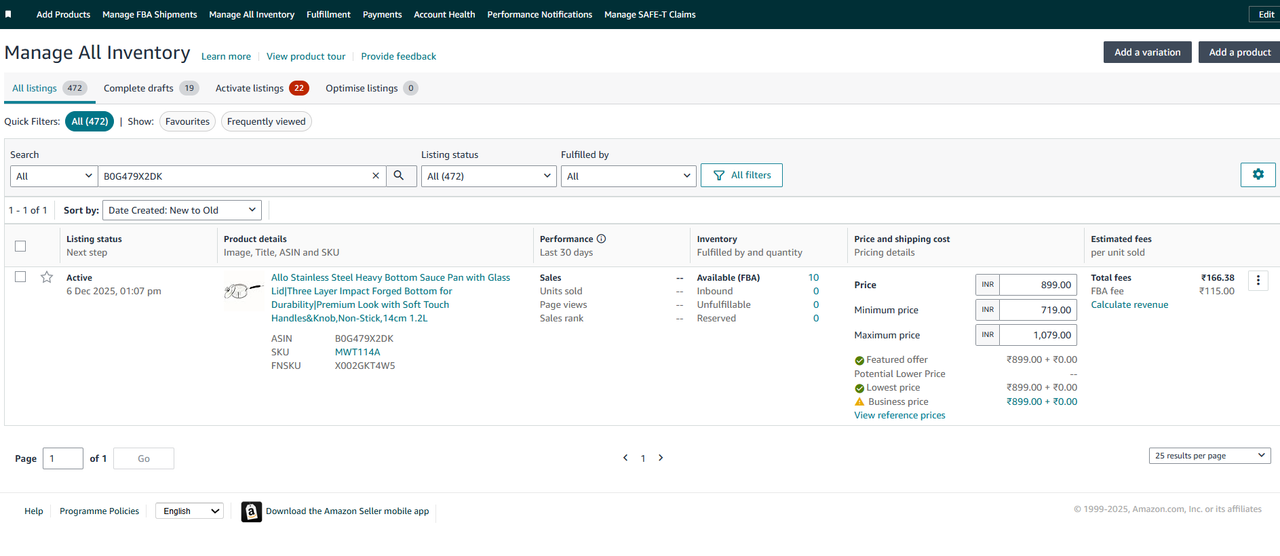The width and height of the screenshot is (1280, 556).
Task: Click the Featured offer green check icon
Action: [x=859, y=360]
